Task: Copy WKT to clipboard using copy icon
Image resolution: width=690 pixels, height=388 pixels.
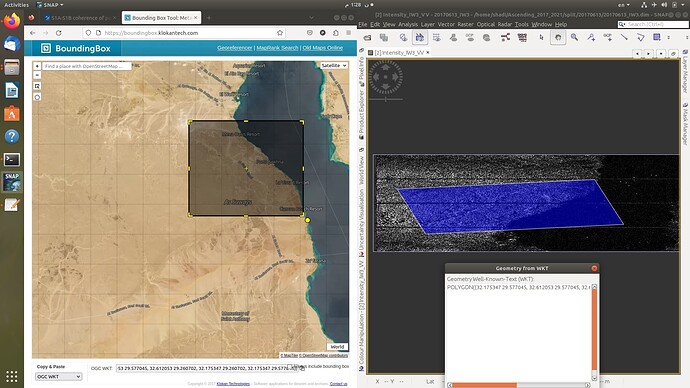Action: coord(301,368)
